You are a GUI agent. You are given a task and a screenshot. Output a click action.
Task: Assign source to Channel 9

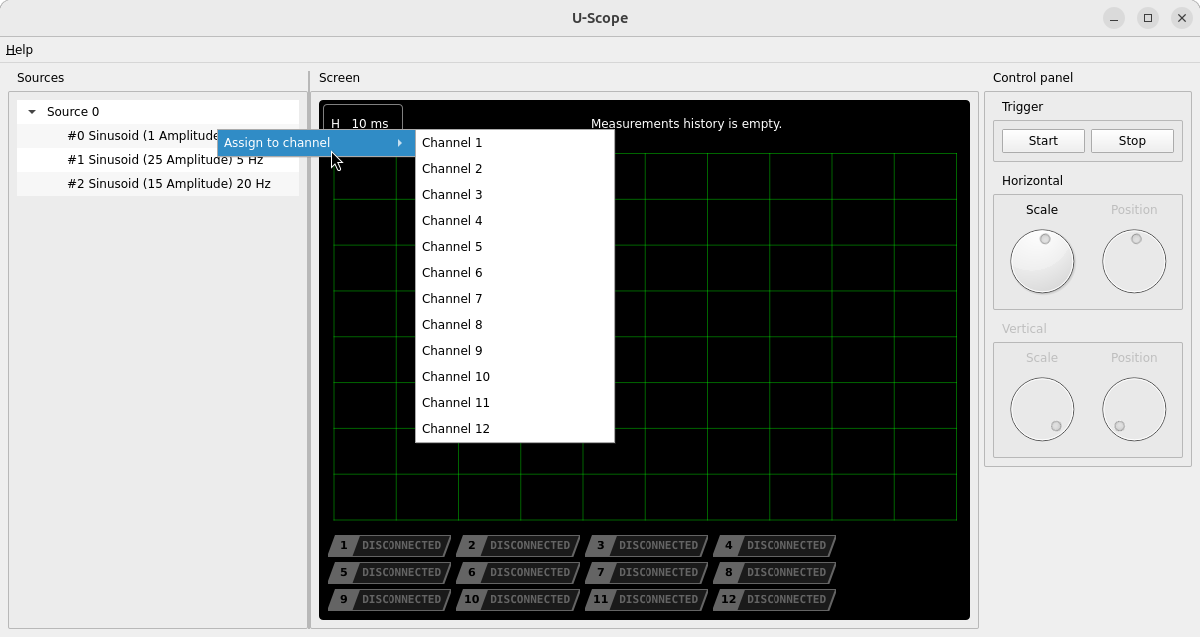(x=515, y=351)
